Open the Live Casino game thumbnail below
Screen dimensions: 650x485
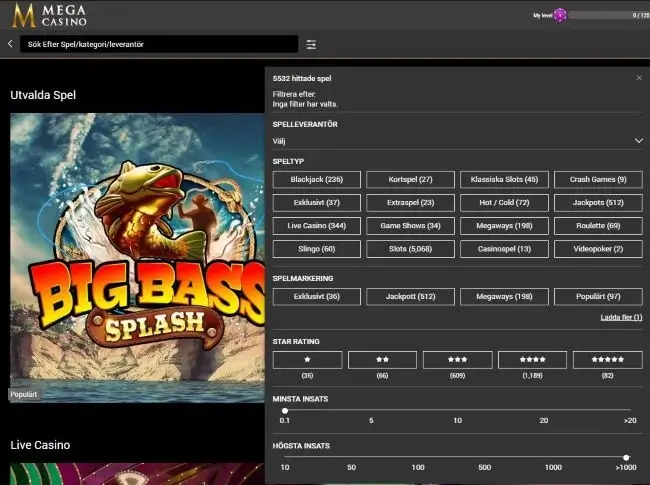click(137, 474)
